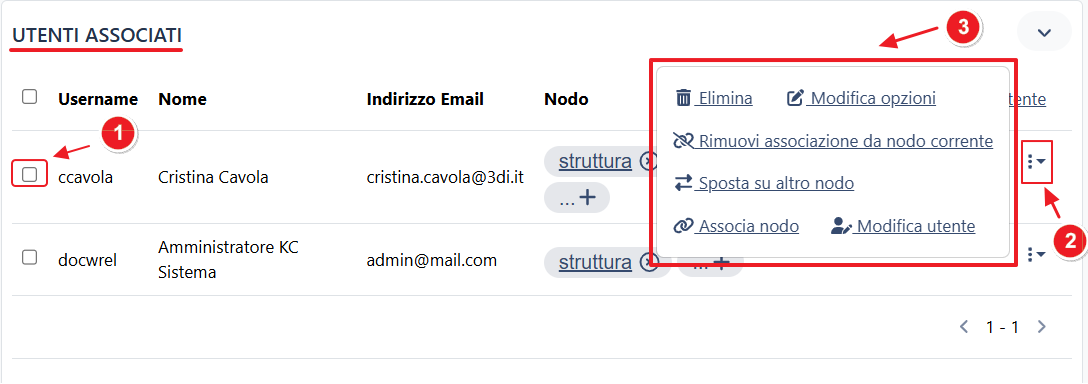Click the arrows icon for Sposta su altro nodo

coord(683,183)
